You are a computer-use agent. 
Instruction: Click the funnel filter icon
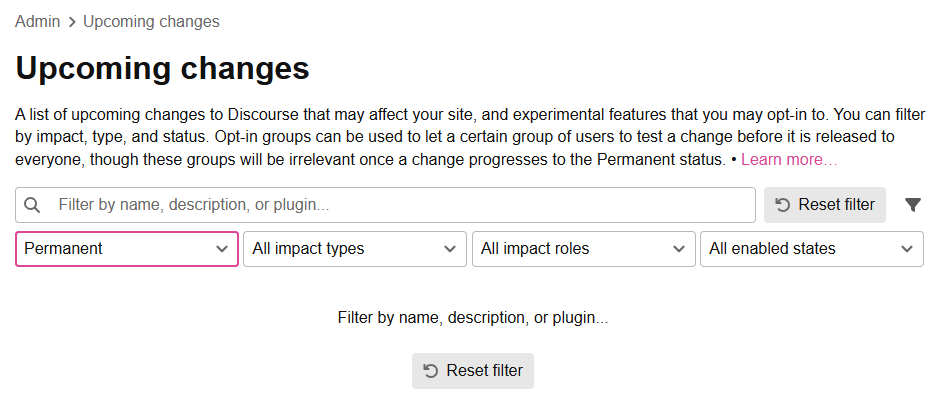912,205
